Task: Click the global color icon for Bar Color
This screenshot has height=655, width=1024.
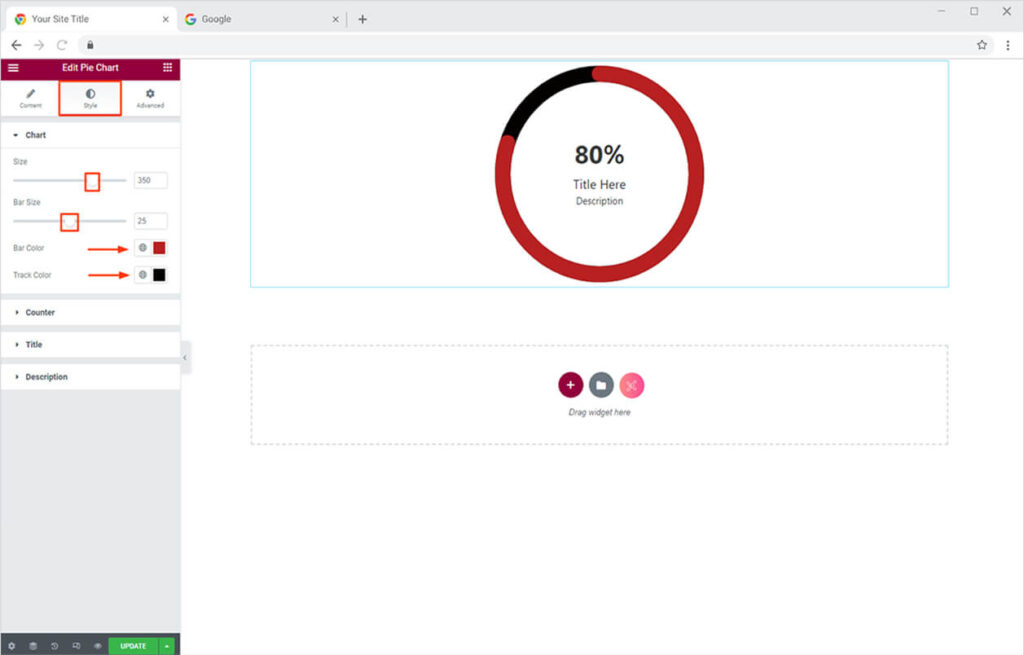Action: (x=143, y=248)
